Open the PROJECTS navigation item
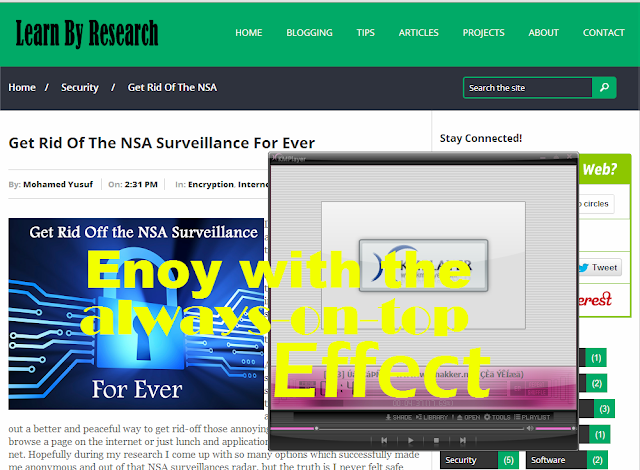Viewport: 640px width, 470px height. click(483, 33)
